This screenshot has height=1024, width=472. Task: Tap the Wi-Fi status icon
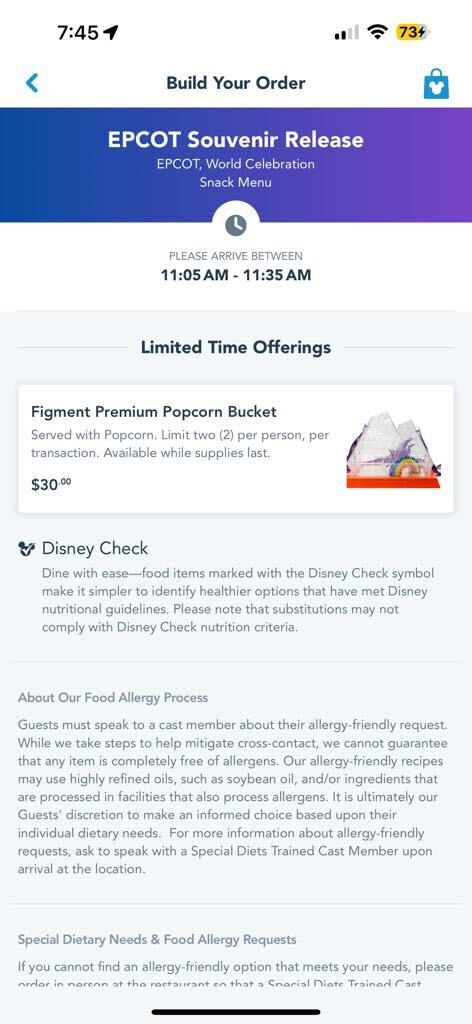pyautogui.click(x=377, y=31)
